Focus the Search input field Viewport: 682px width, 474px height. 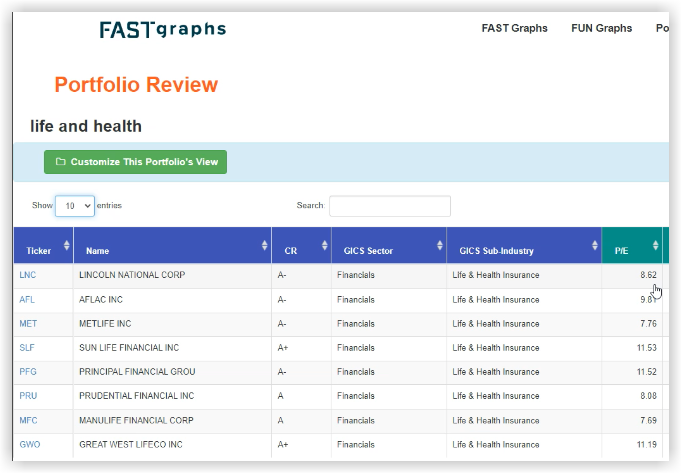pyautogui.click(x=390, y=206)
